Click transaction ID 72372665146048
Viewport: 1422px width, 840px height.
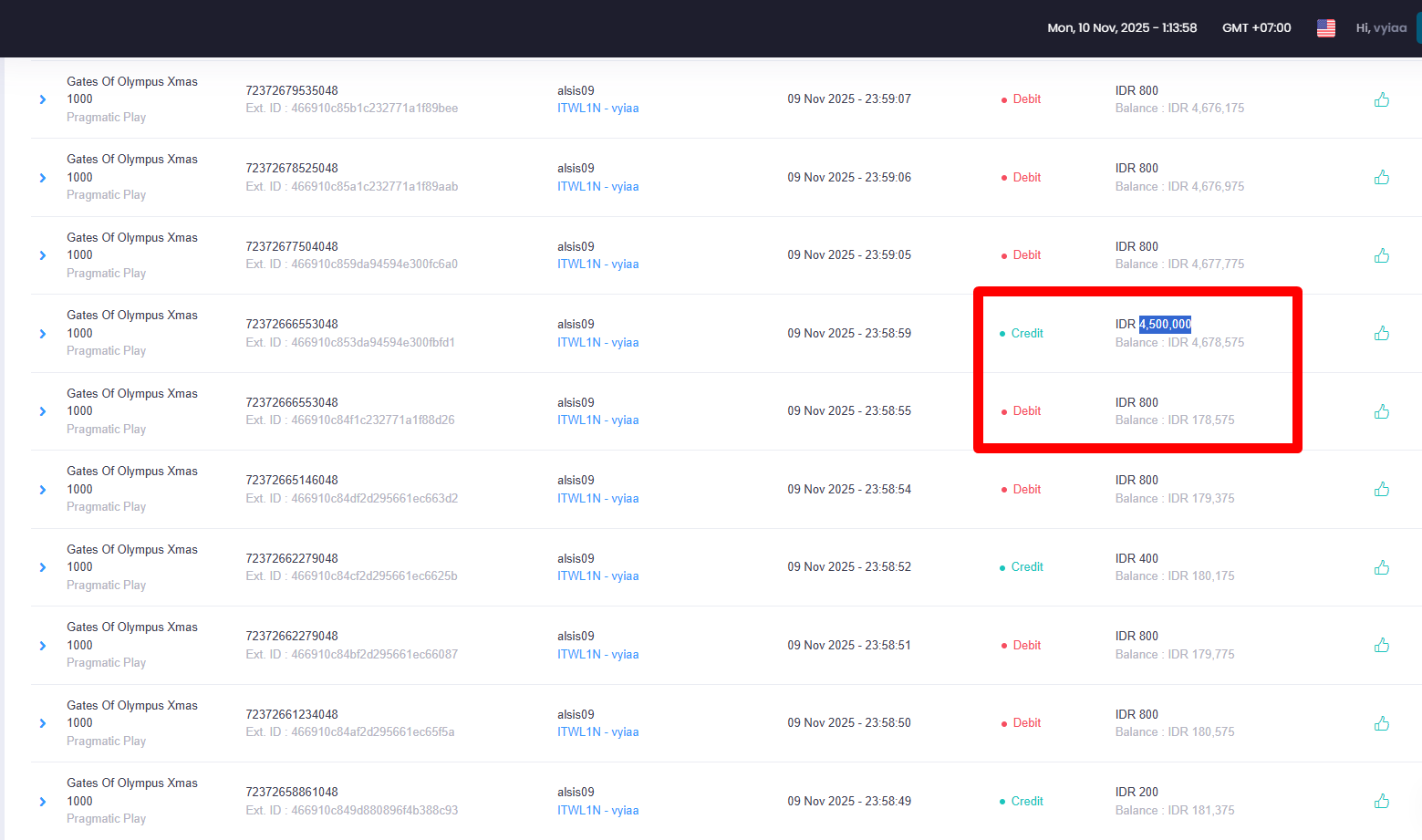(292, 480)
